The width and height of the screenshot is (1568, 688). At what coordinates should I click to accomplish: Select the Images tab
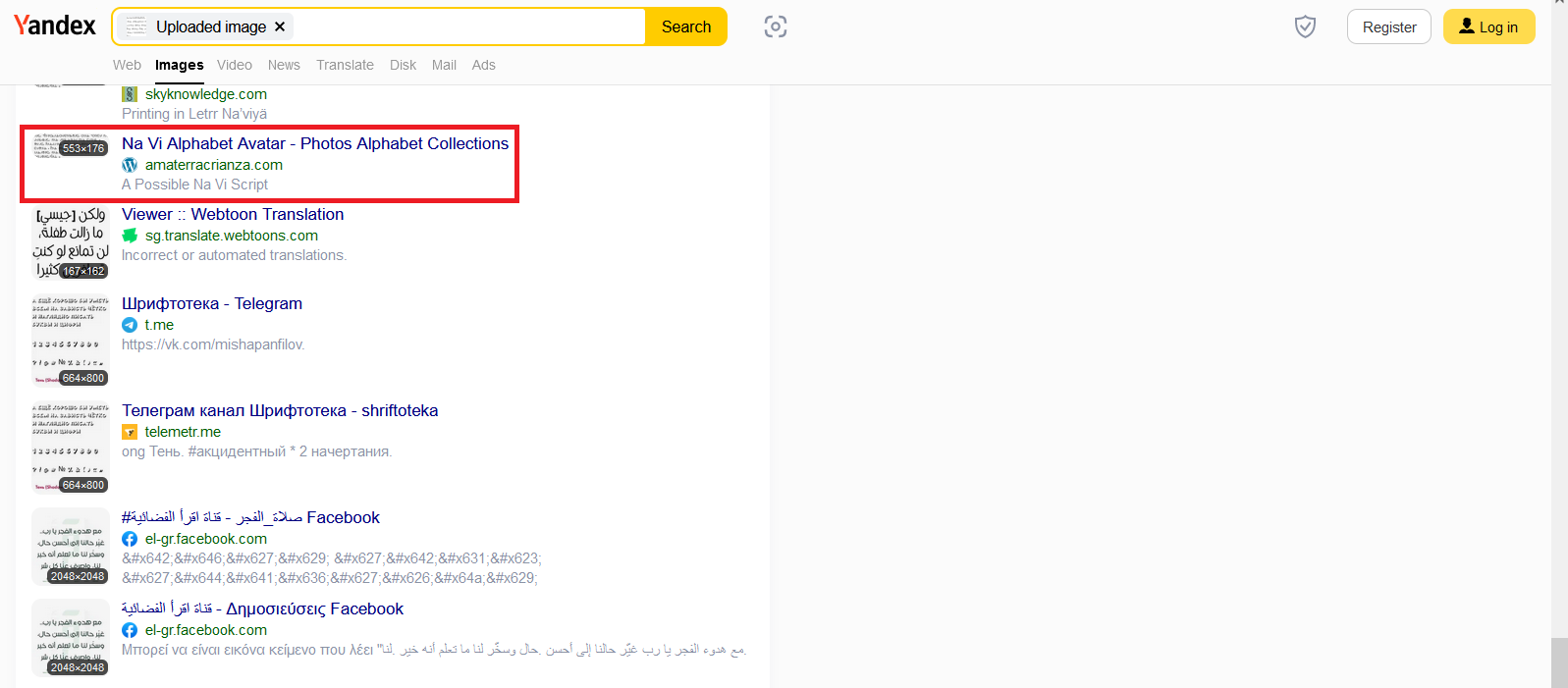coord(180,65)
